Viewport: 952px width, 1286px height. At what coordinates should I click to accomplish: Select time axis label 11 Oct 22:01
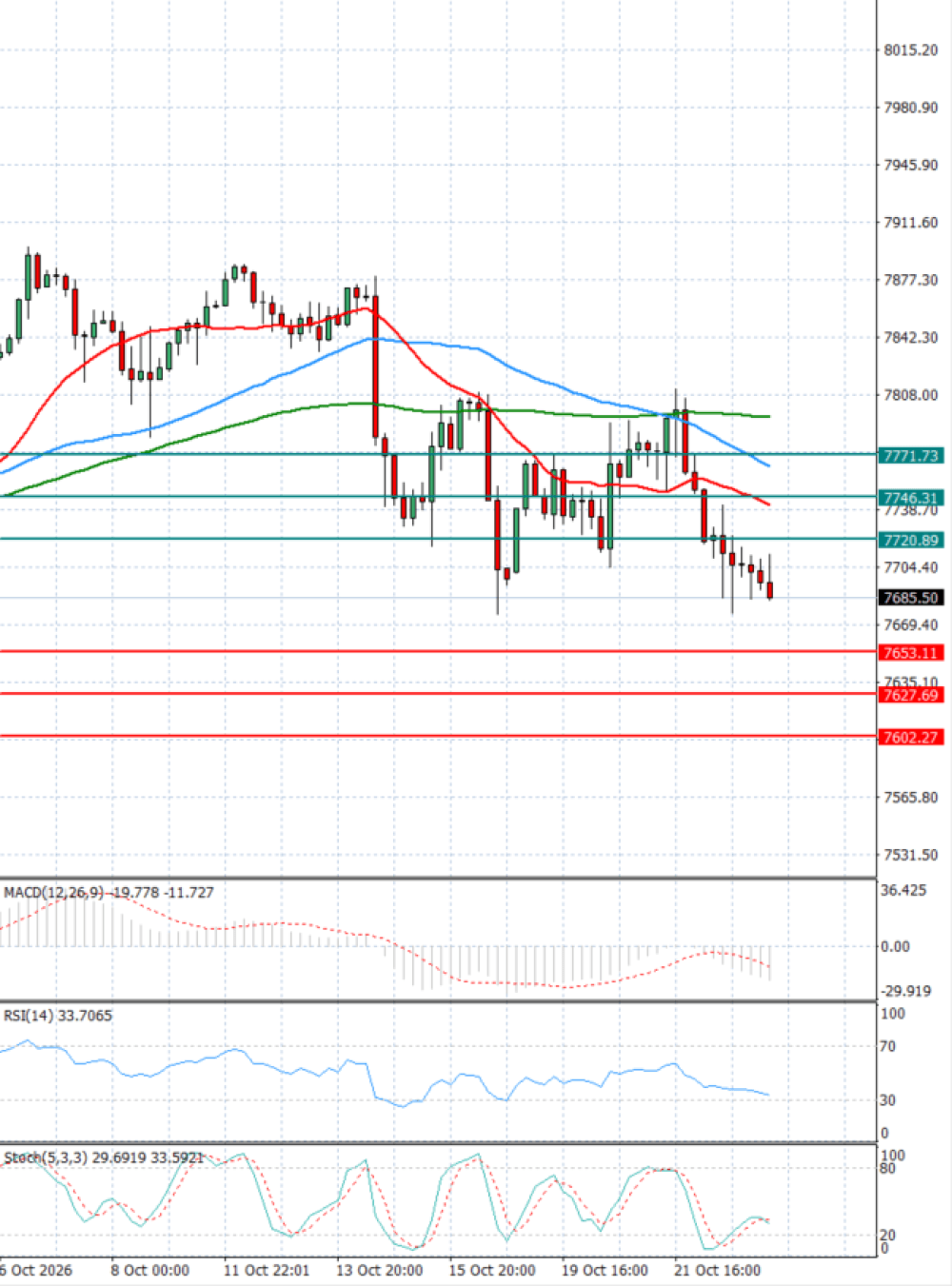[267, 1270]
